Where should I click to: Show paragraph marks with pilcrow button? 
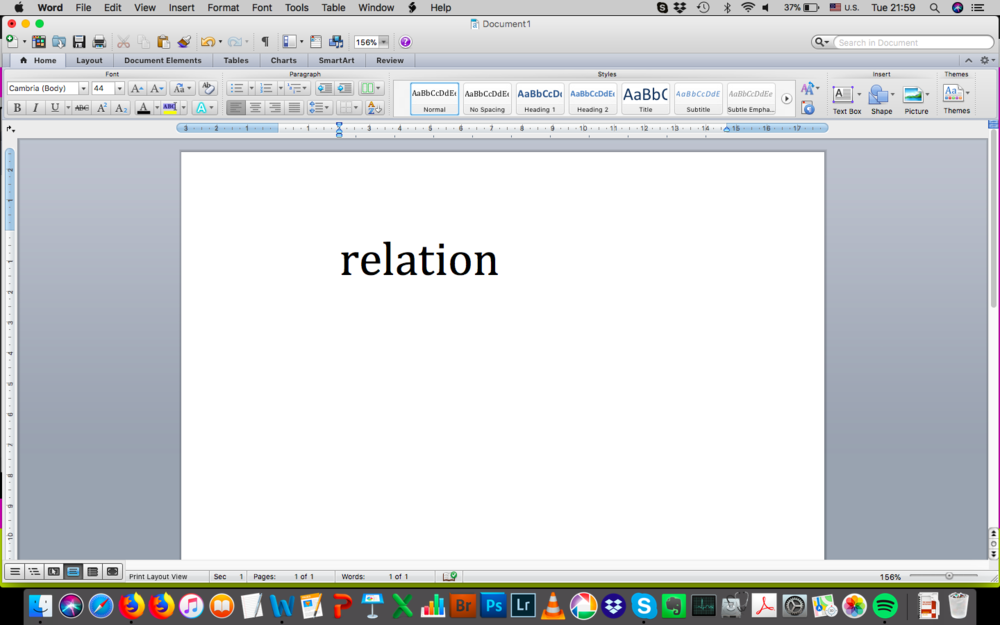coord(265,42)
